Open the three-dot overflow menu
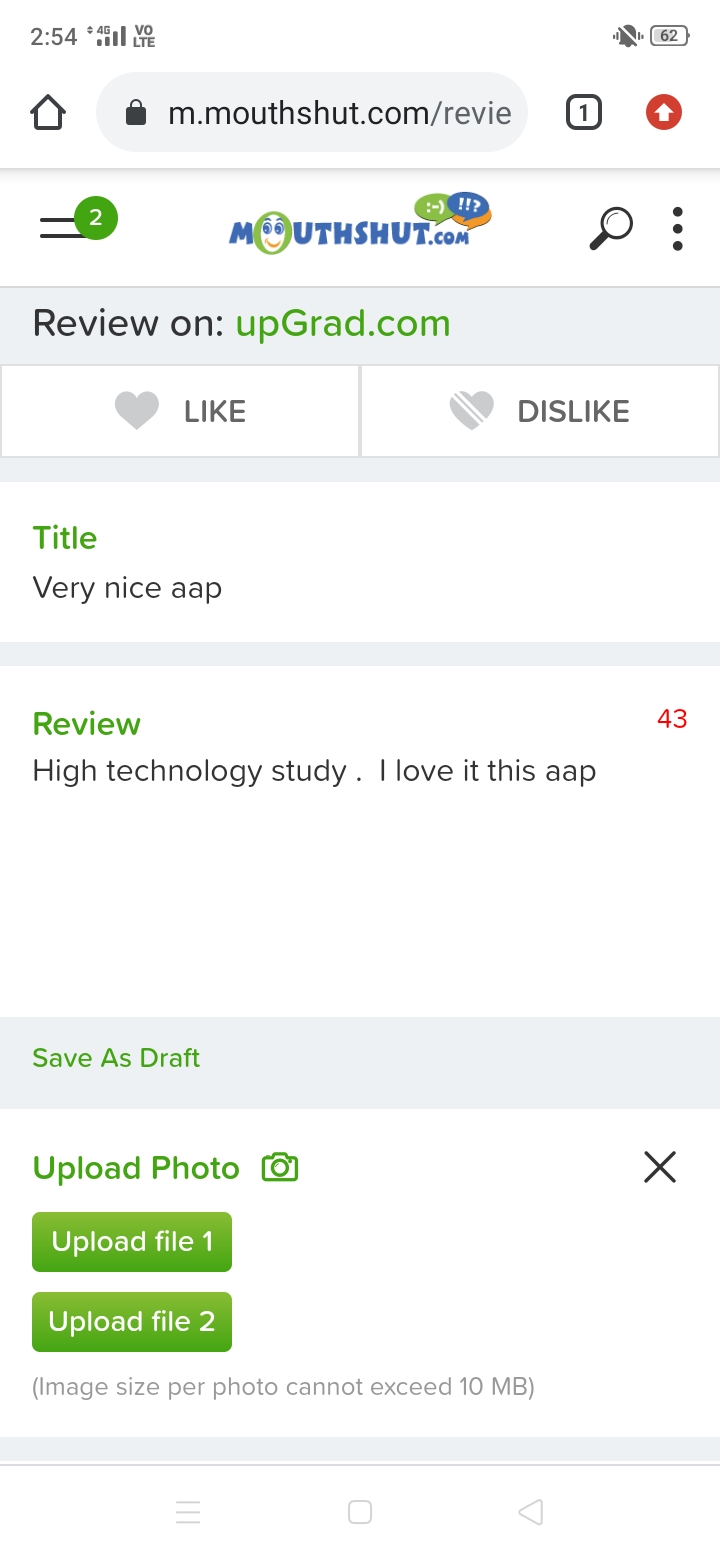Viewport: 720px width, 1560px height. [x=677, y=228]
